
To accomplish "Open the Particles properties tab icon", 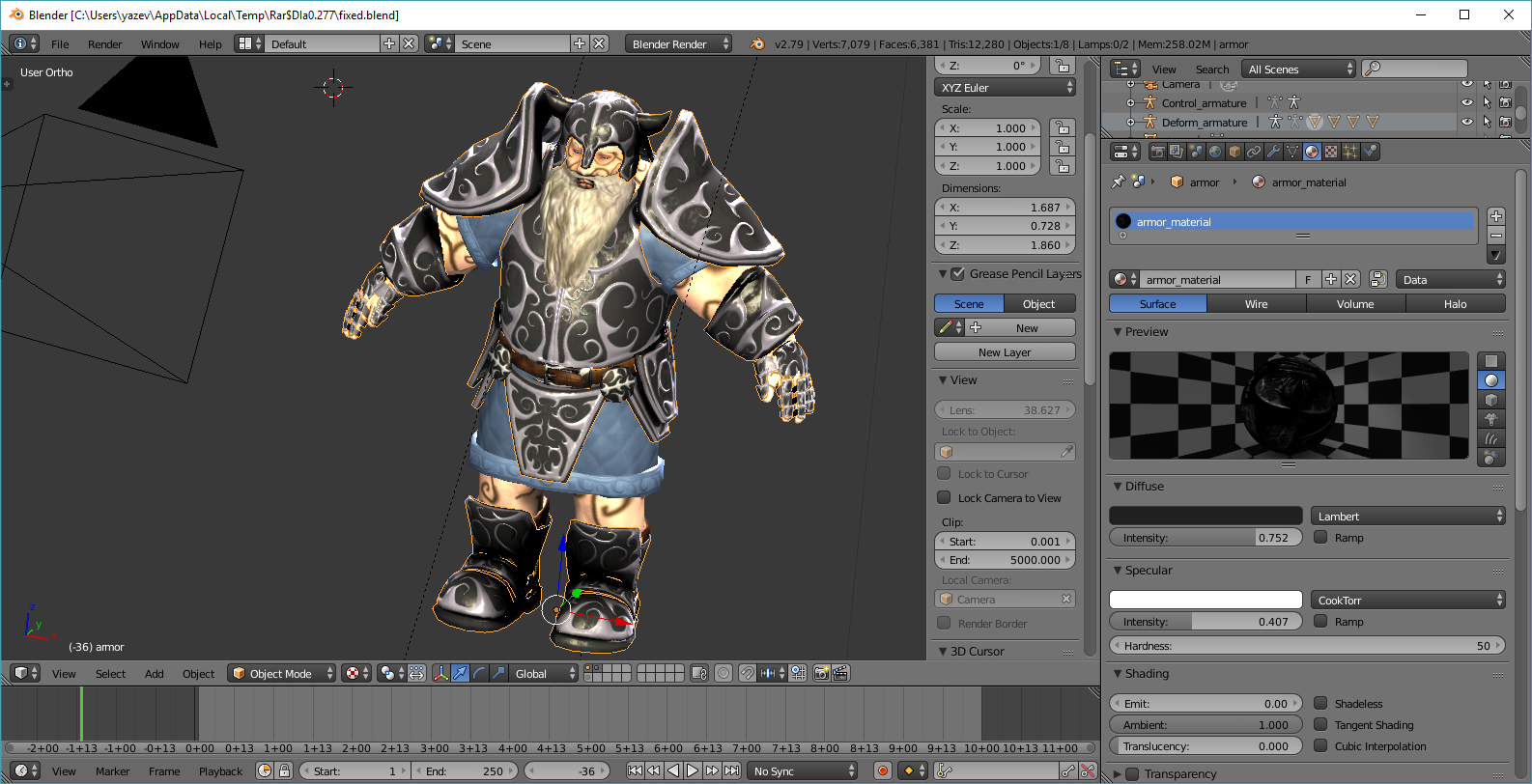I will click(x=1350, y=152).
